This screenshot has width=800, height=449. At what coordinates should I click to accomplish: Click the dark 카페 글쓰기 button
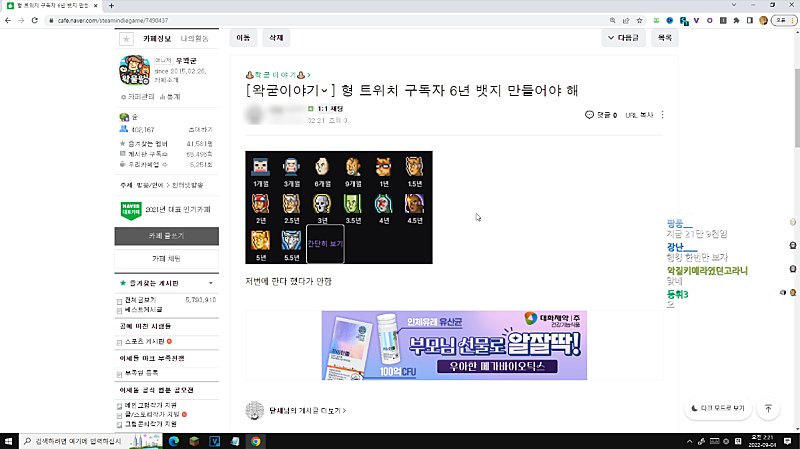coord(166,236)
